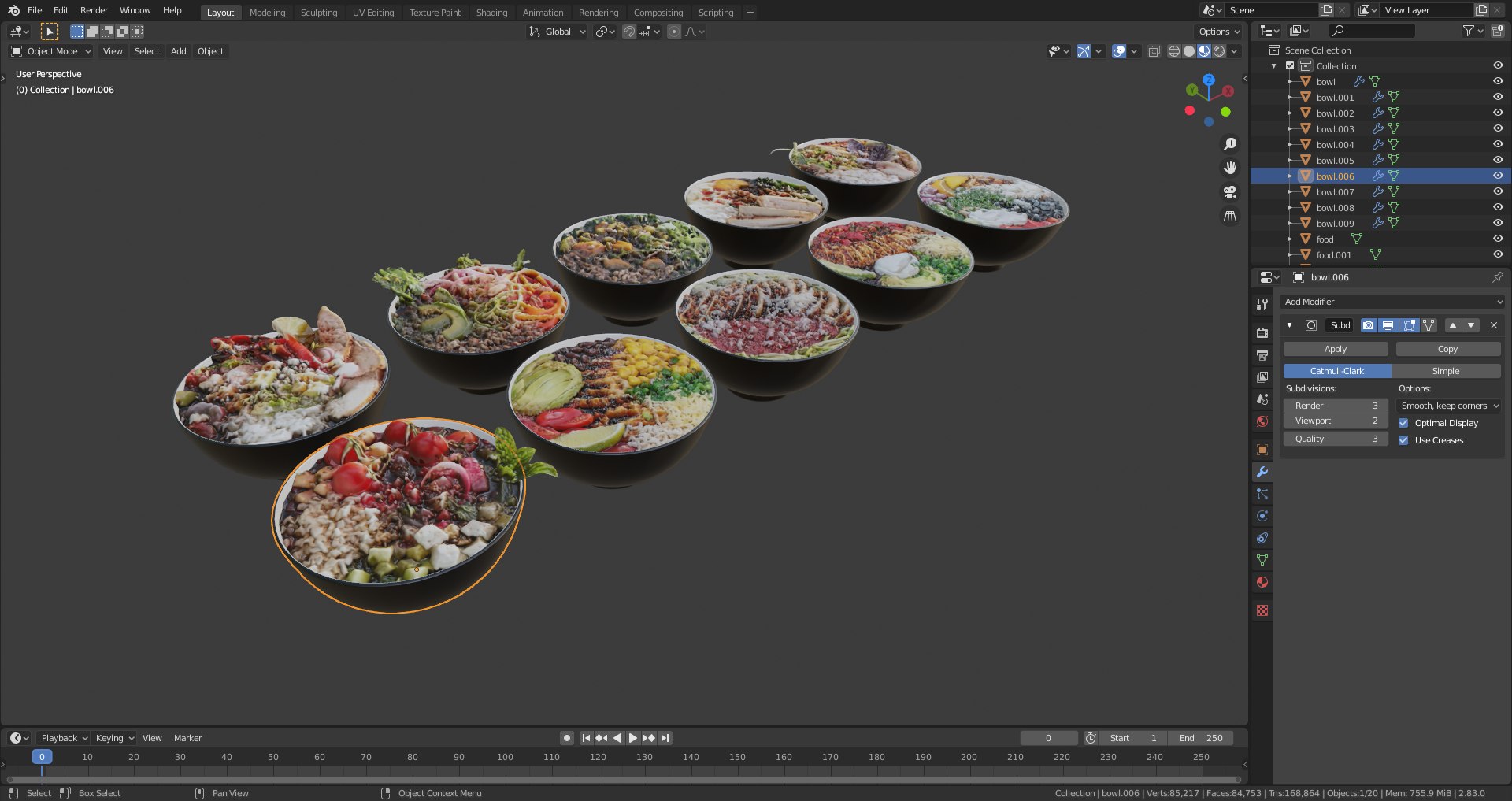
Task: Play the animation forward
Action: [x=633, y=738]
